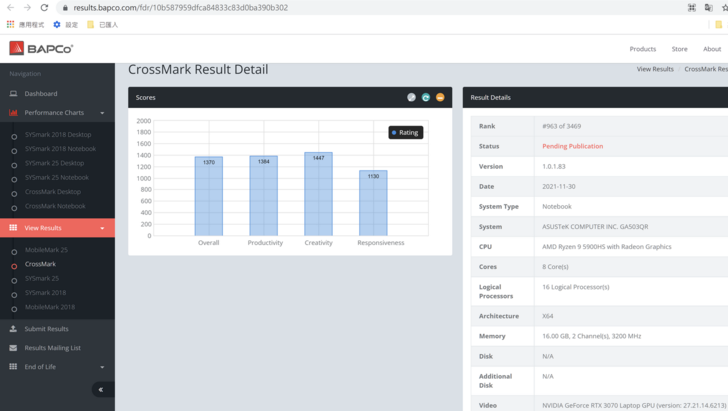Select SYSmark 25 under View Results

coord(42,278)
